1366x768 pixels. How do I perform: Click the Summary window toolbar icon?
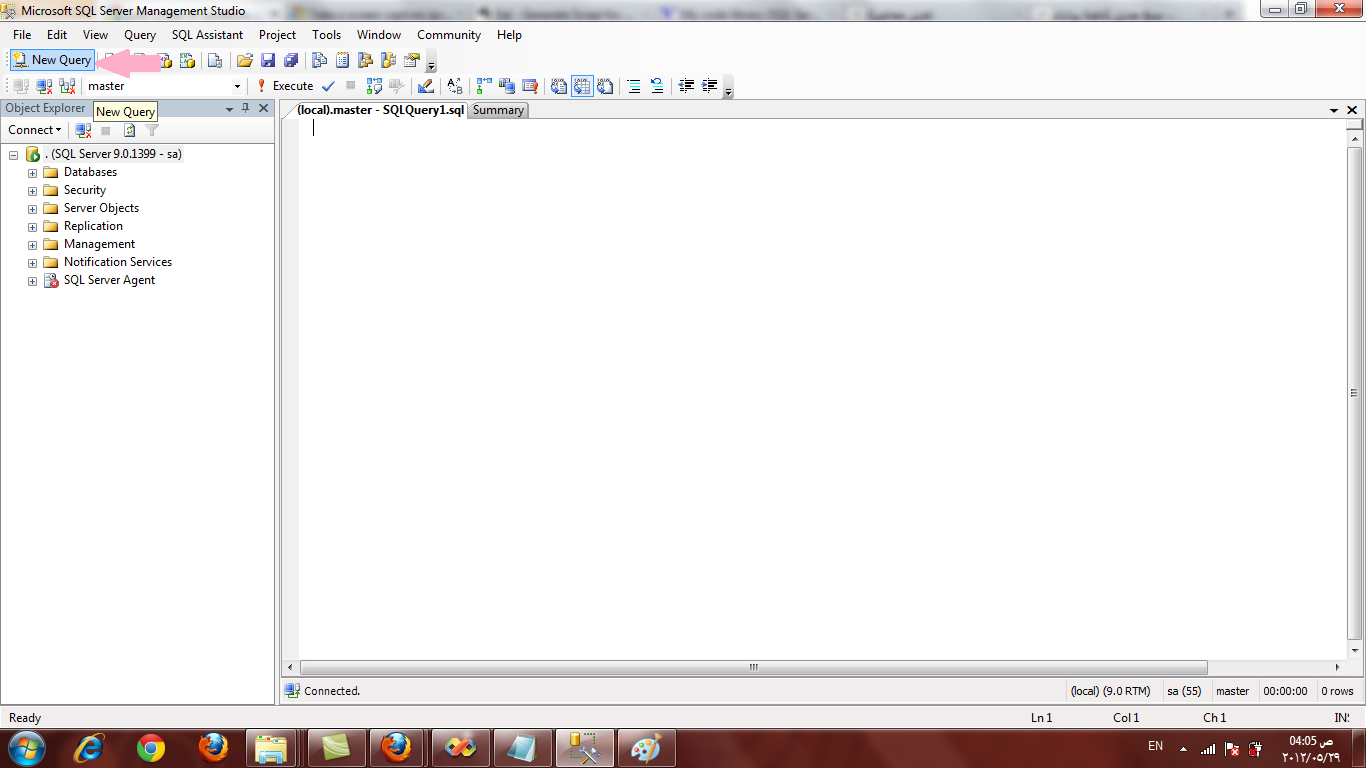click(342, 60)
